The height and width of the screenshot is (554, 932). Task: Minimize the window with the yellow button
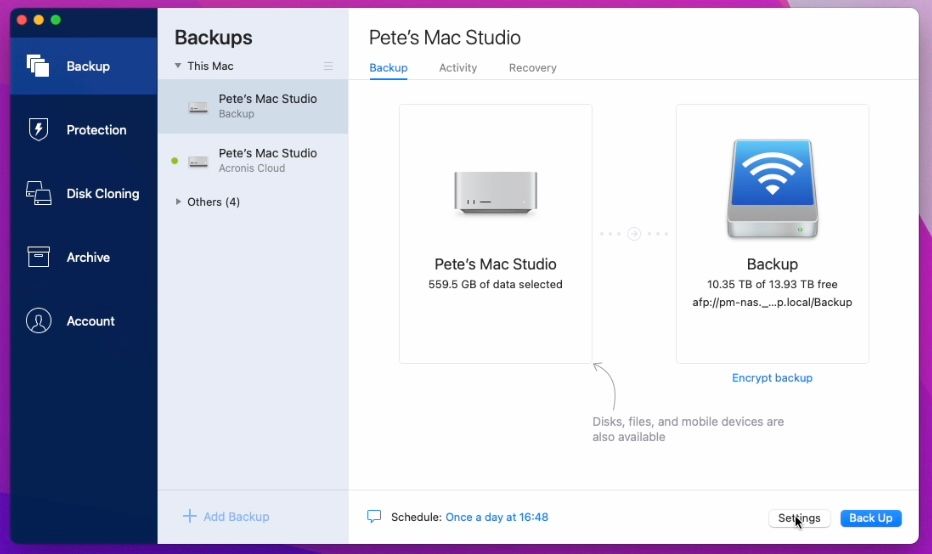[x=39, y=20]
